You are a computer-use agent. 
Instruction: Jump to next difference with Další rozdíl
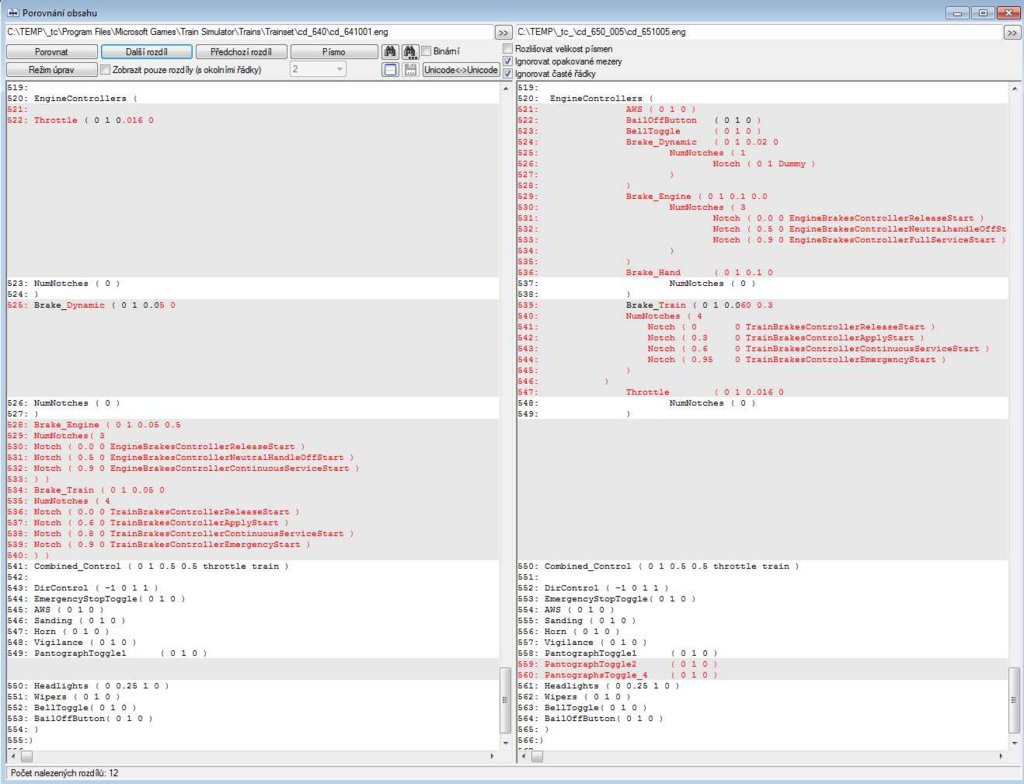145,51
